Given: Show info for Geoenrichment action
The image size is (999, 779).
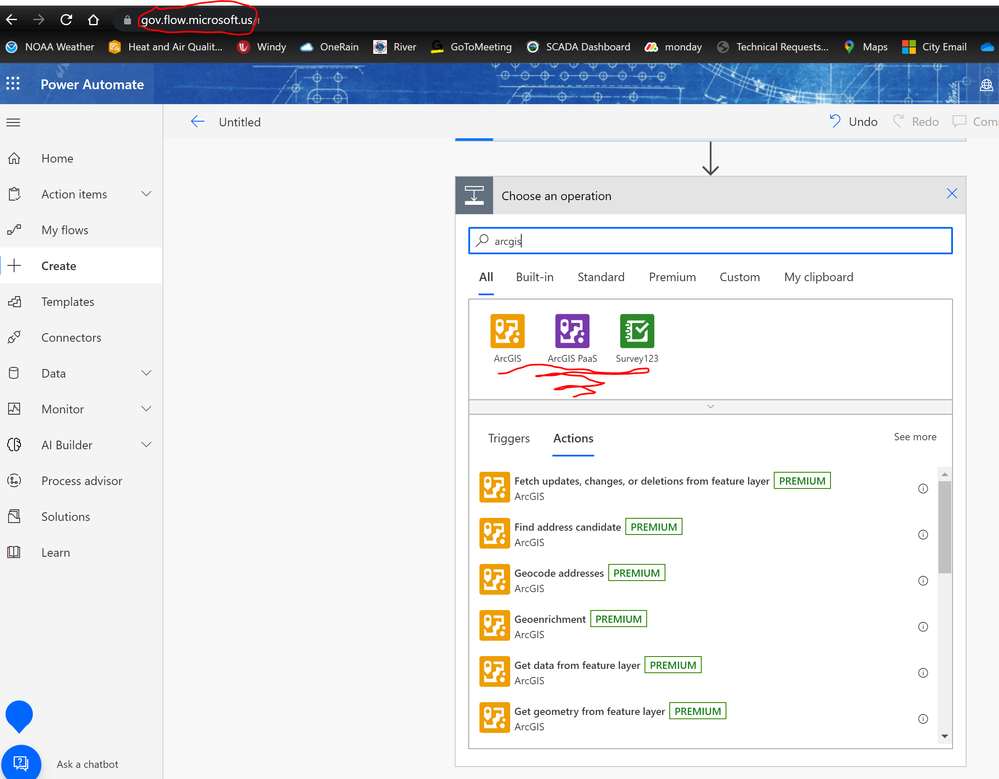Looking at the screenshot, I should click(x=923, y=627).
